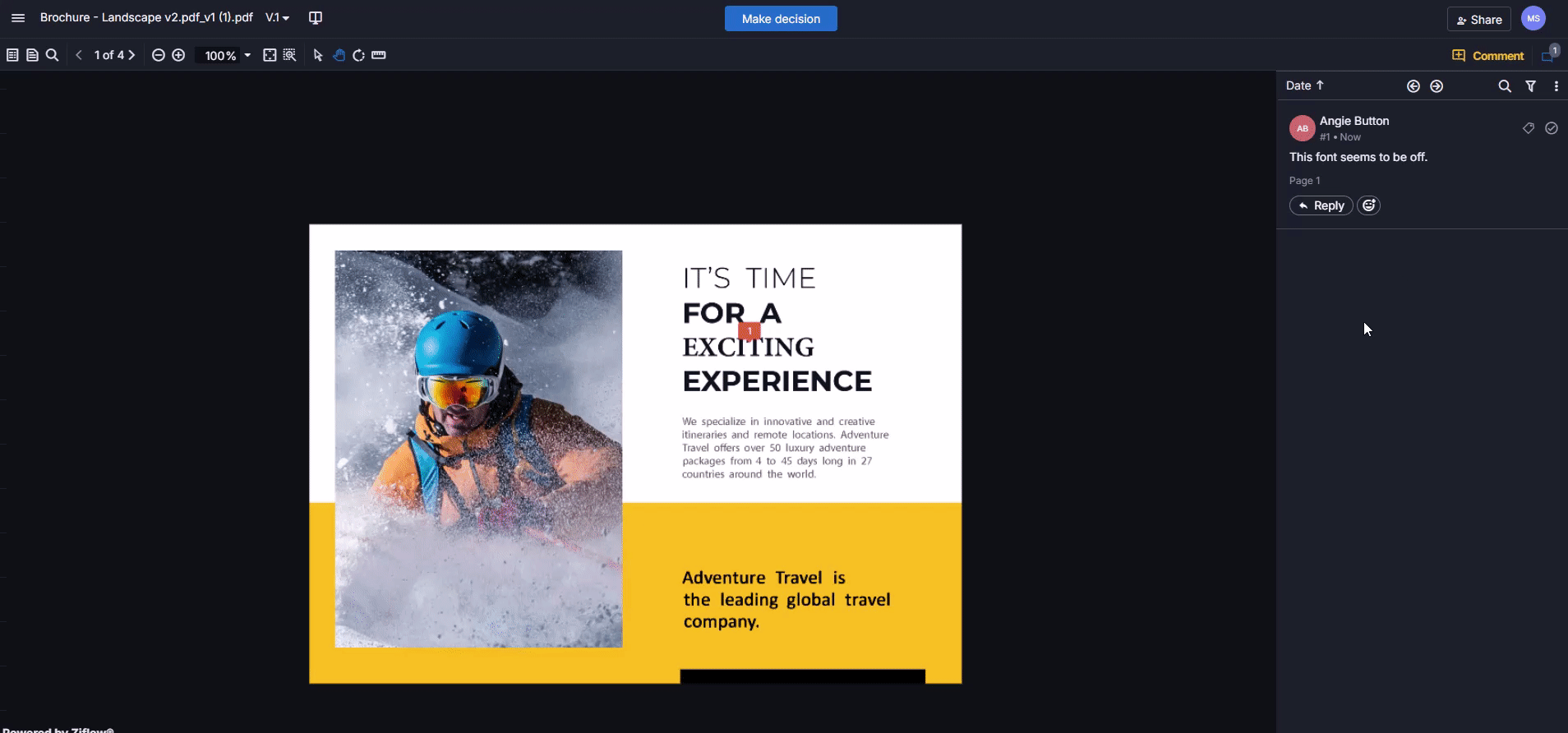Image resolution: width=1568 pixels, height=733 pixels.
Task: Reply to Angie Button's comment
Action: pyautogui.click(x=1321, y=205)
